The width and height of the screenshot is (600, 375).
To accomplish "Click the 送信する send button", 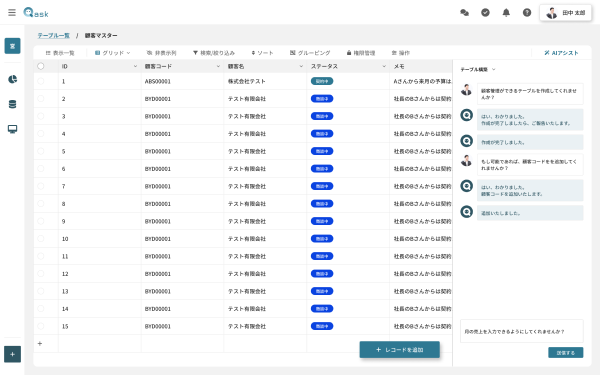I will point(566,353).
